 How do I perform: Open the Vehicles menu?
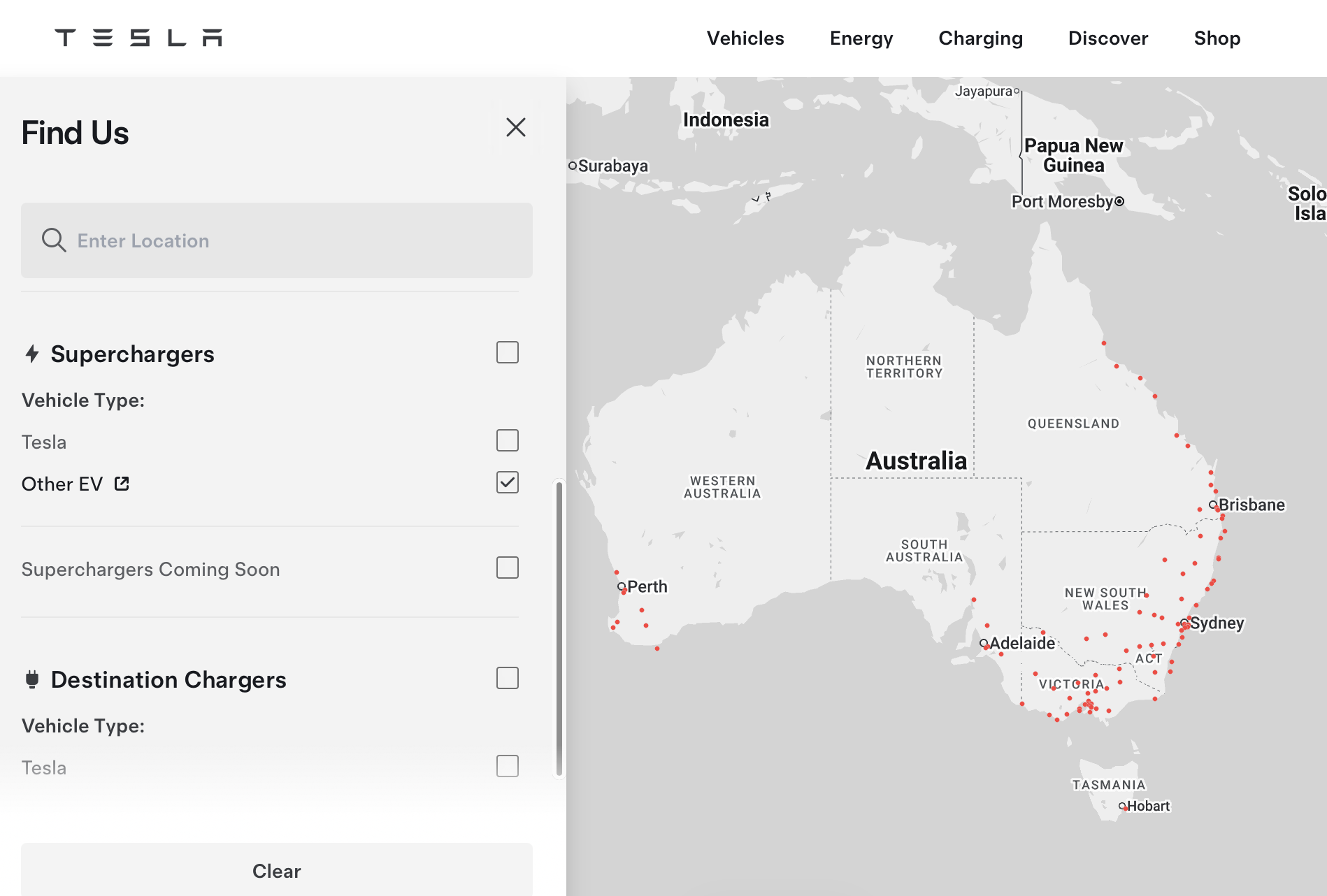tap(745, 38)
